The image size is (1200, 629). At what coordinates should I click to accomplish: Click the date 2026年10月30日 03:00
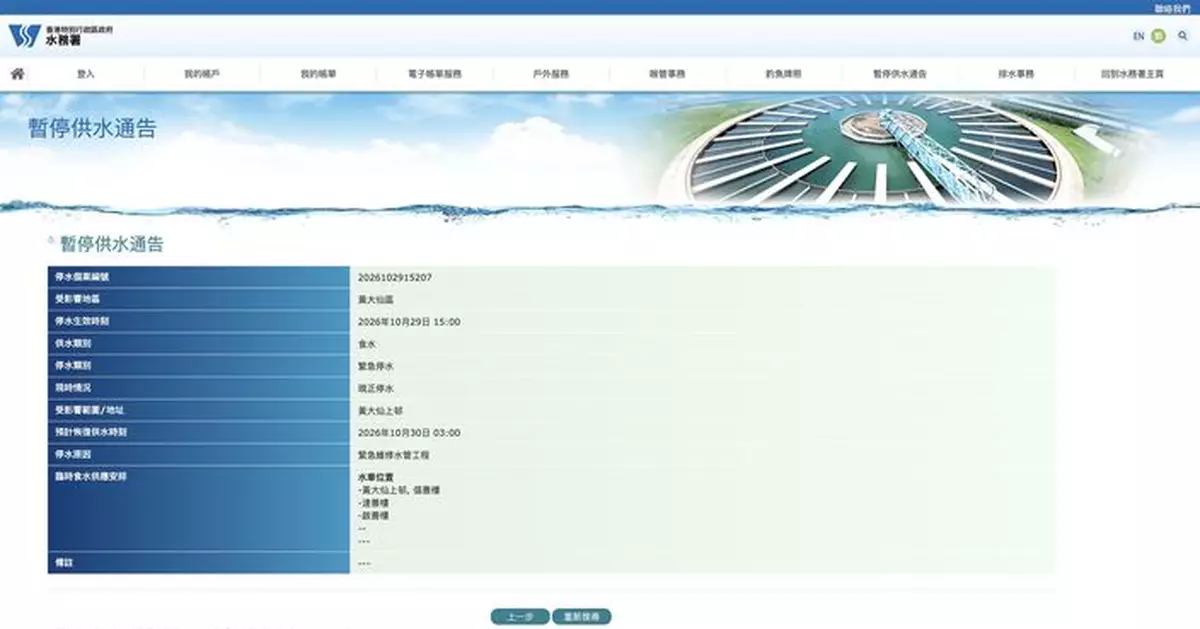click(409, 433)
